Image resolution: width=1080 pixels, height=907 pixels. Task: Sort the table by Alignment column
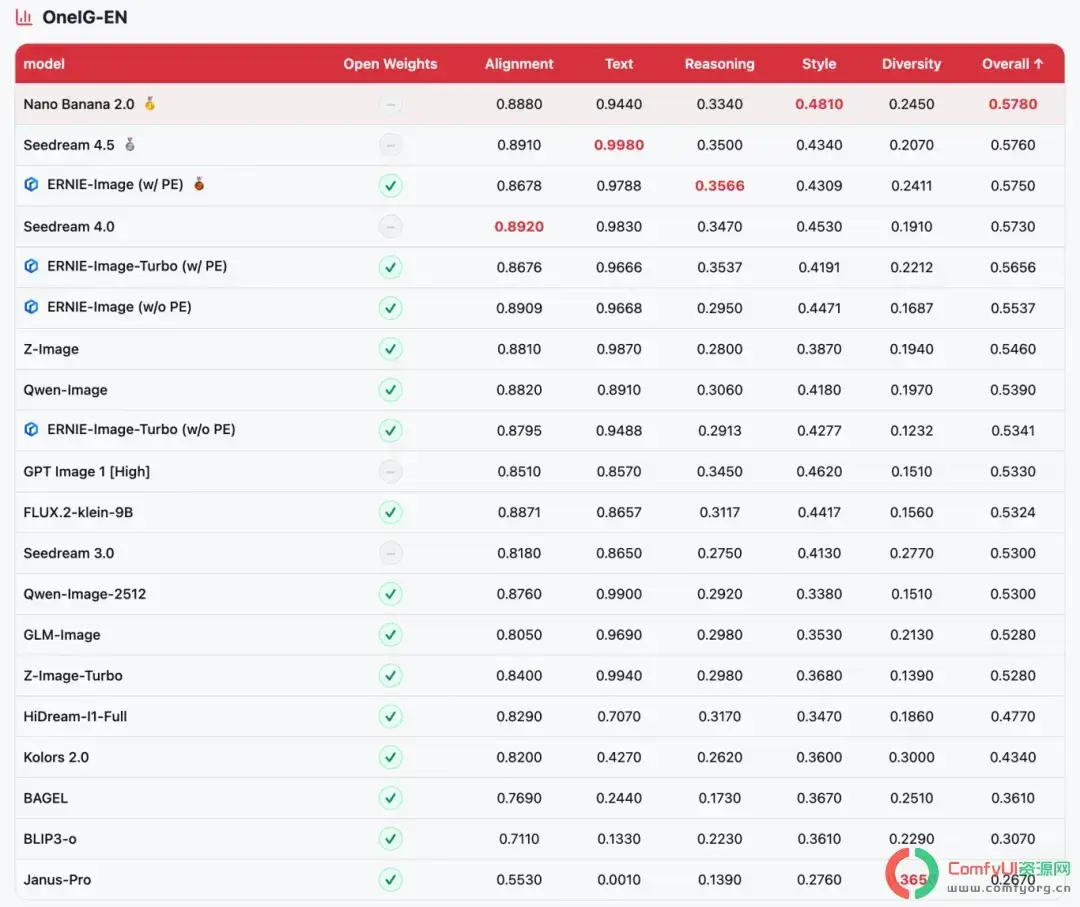[519, 64]
